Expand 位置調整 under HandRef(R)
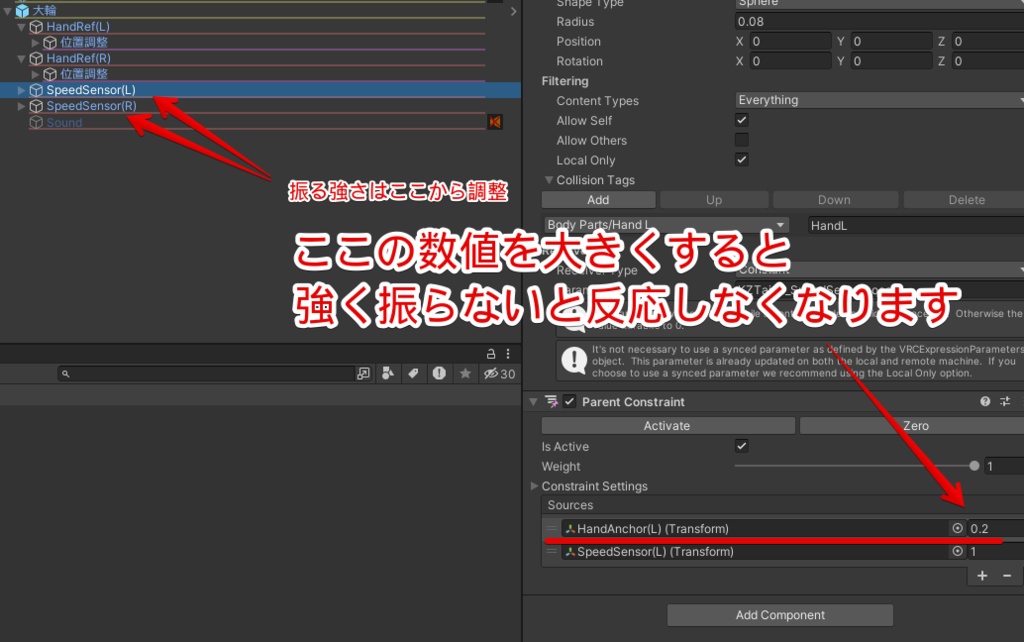Viewport: 1024px width, 642px height. pos(35,74)
